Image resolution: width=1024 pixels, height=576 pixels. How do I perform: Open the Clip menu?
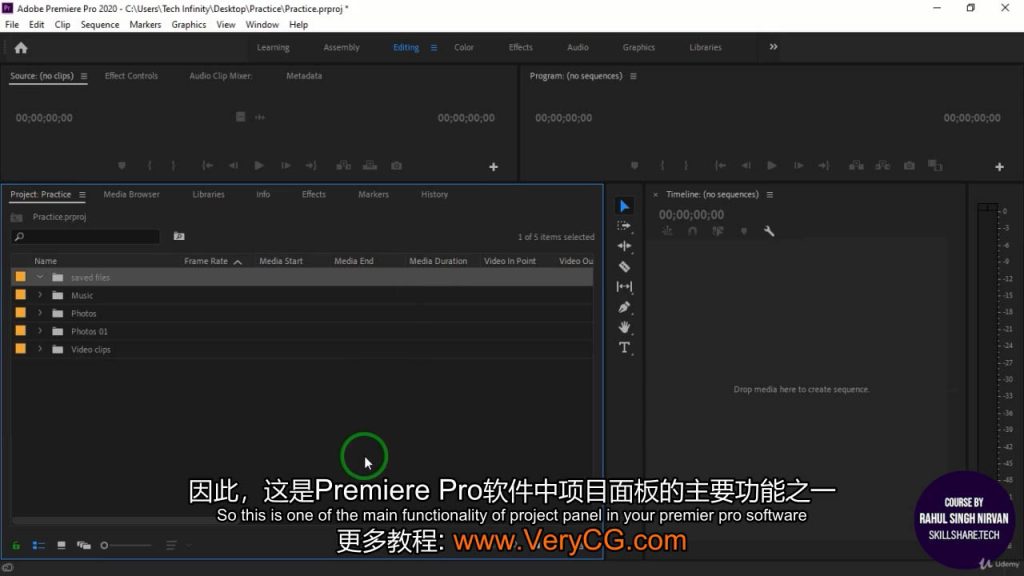pos(63,25)
